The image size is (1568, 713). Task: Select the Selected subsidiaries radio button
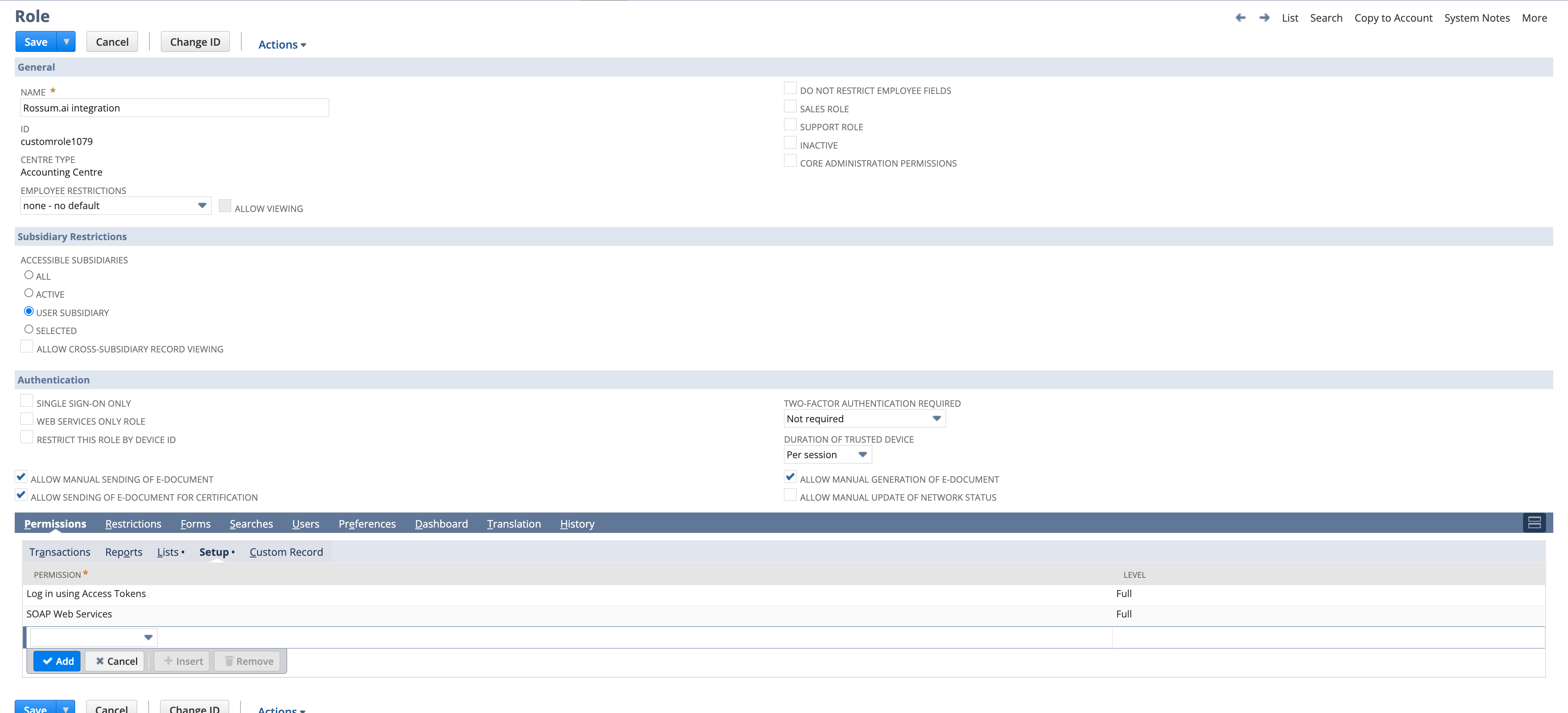coord(29,330)
